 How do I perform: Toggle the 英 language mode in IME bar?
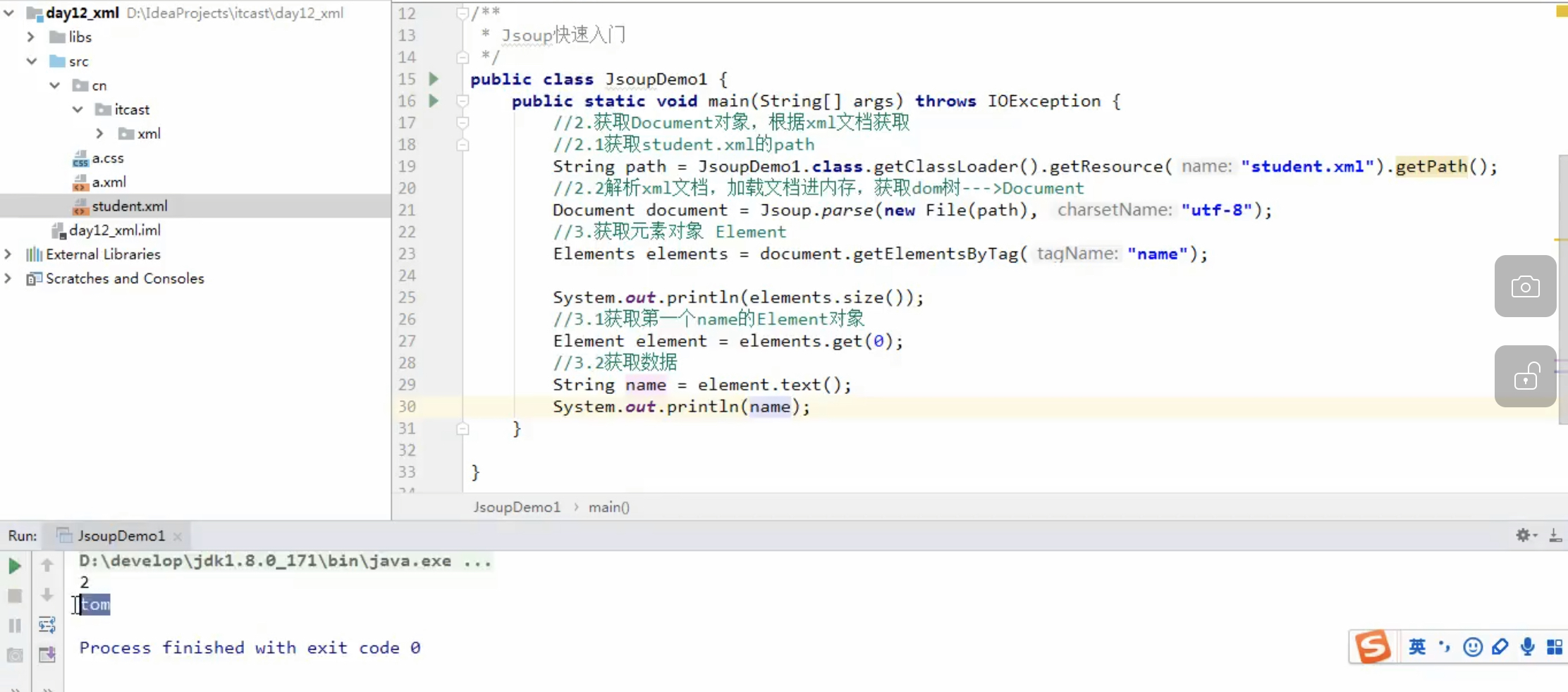(1416, 647)
